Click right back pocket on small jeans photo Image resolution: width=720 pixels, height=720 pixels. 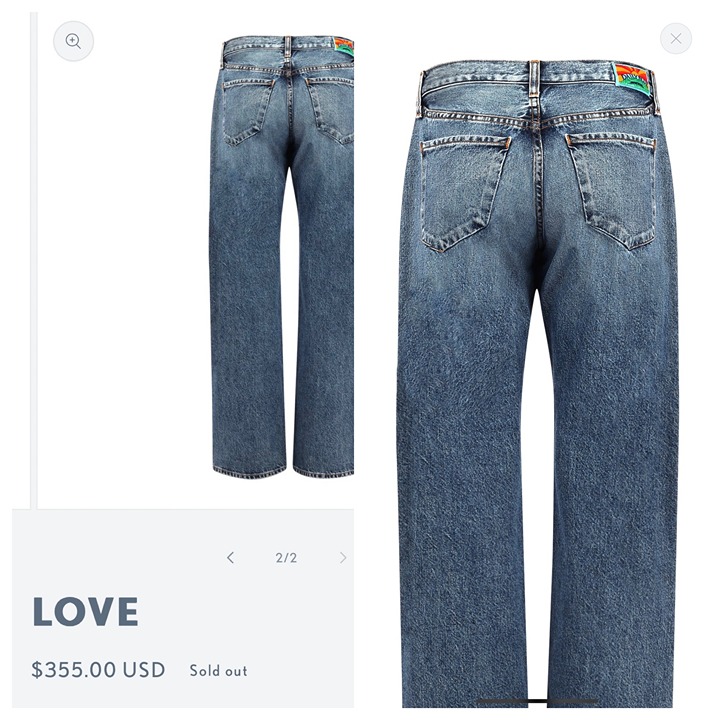[330, 110]
